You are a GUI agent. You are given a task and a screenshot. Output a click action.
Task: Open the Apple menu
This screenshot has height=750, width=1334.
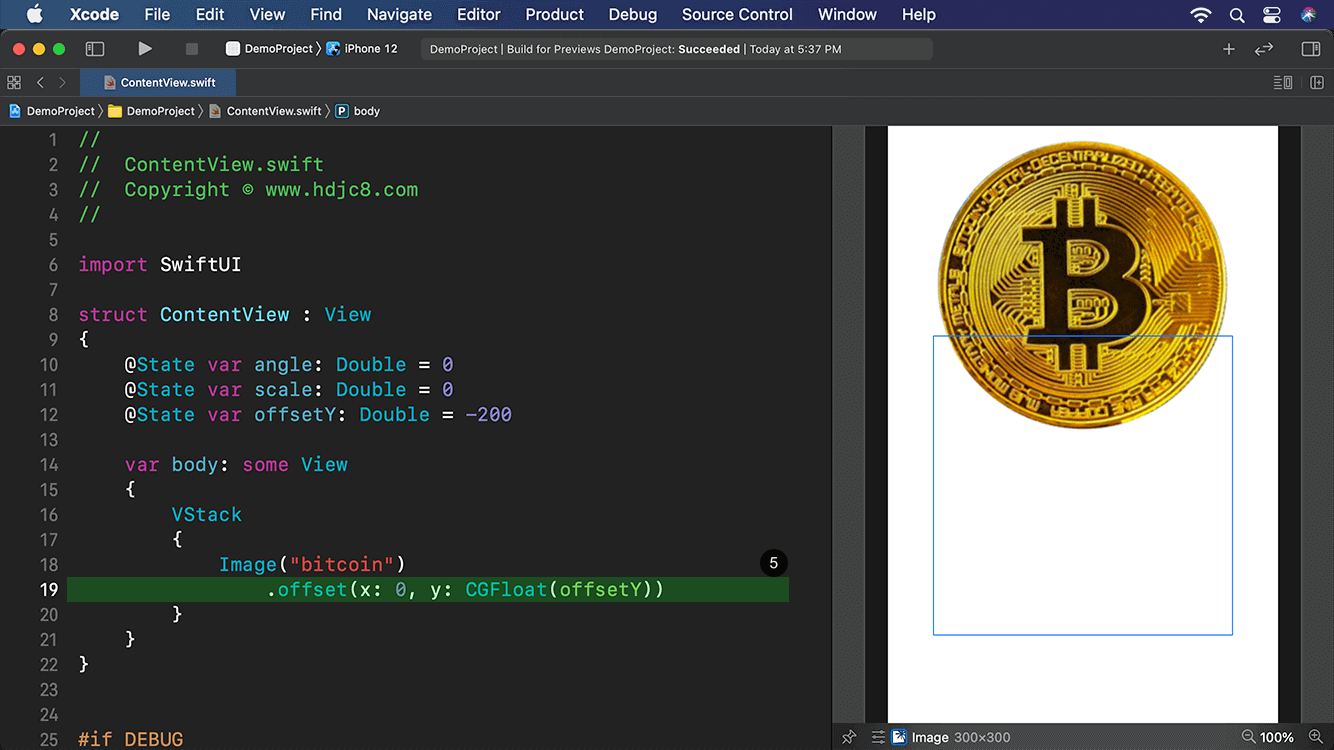click(x=34, y=14)
